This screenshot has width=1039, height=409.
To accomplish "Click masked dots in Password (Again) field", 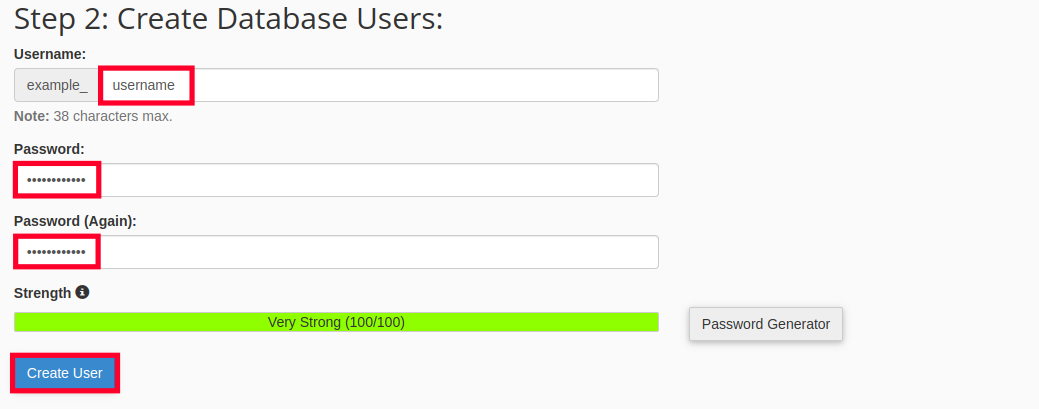I will [56, 252].
